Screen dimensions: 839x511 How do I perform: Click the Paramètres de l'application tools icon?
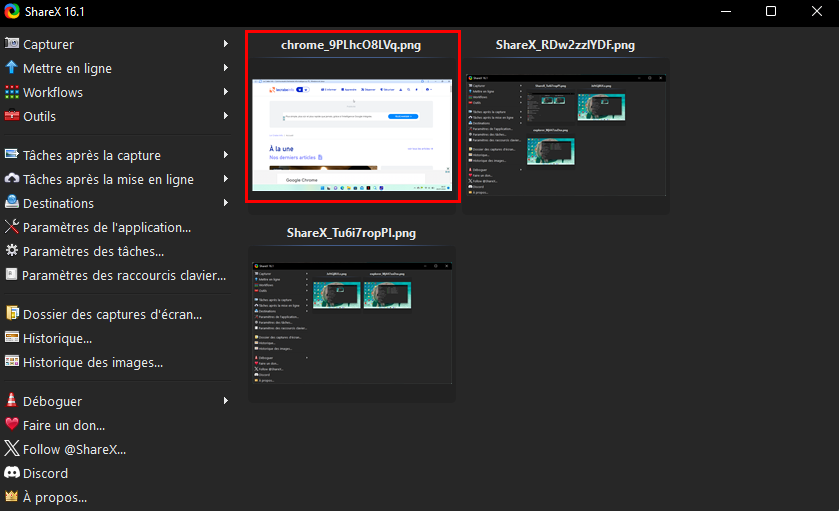tap(12, 226)
